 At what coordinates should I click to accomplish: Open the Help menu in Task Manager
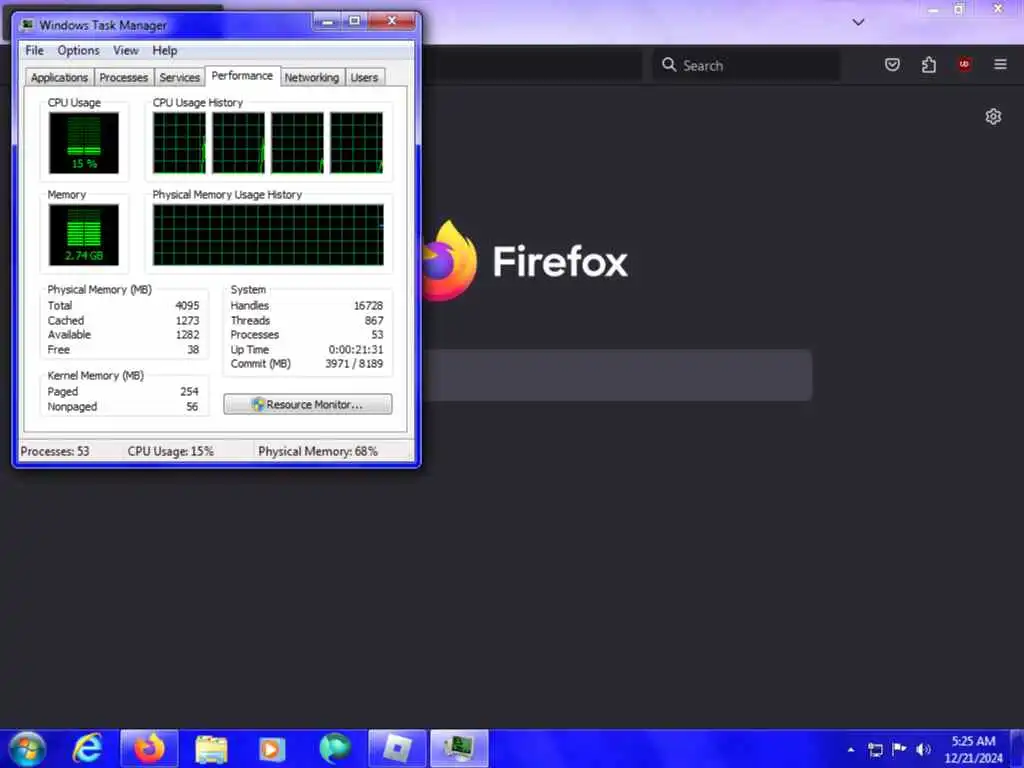[165, 50]
